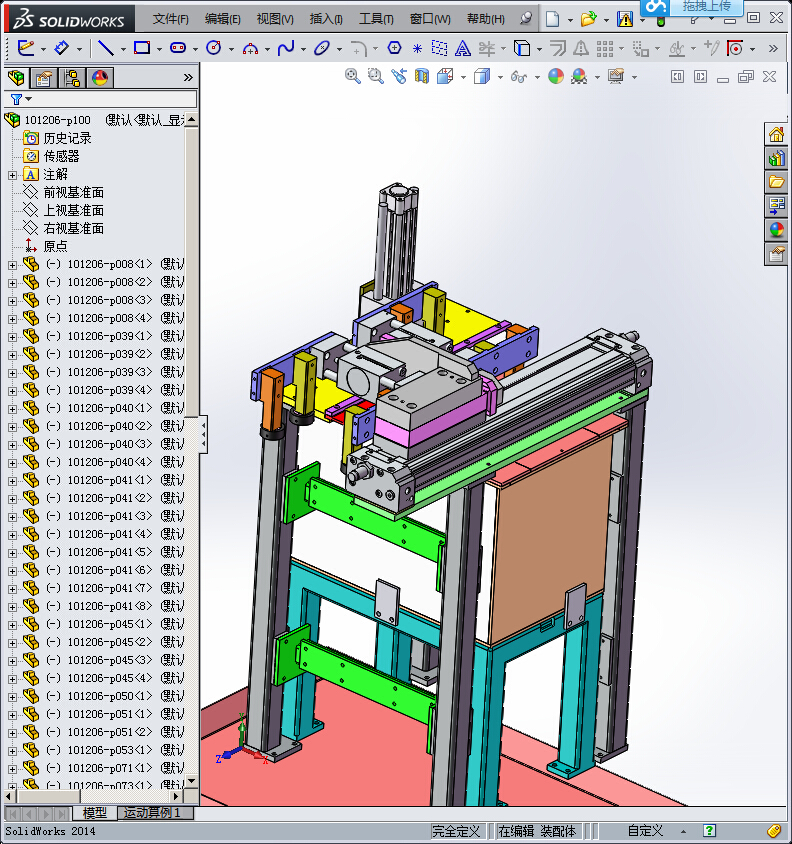The image size is (792, 844).
Task: Select the Sketch tool icon
Action: pos(26,48)
